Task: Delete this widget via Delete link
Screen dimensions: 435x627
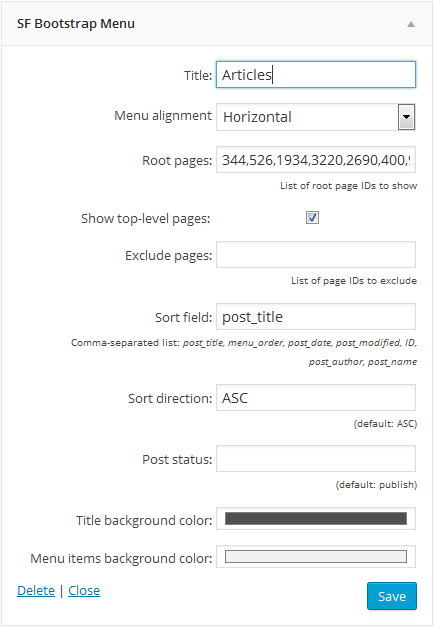Action: click(x=36, y=591)
